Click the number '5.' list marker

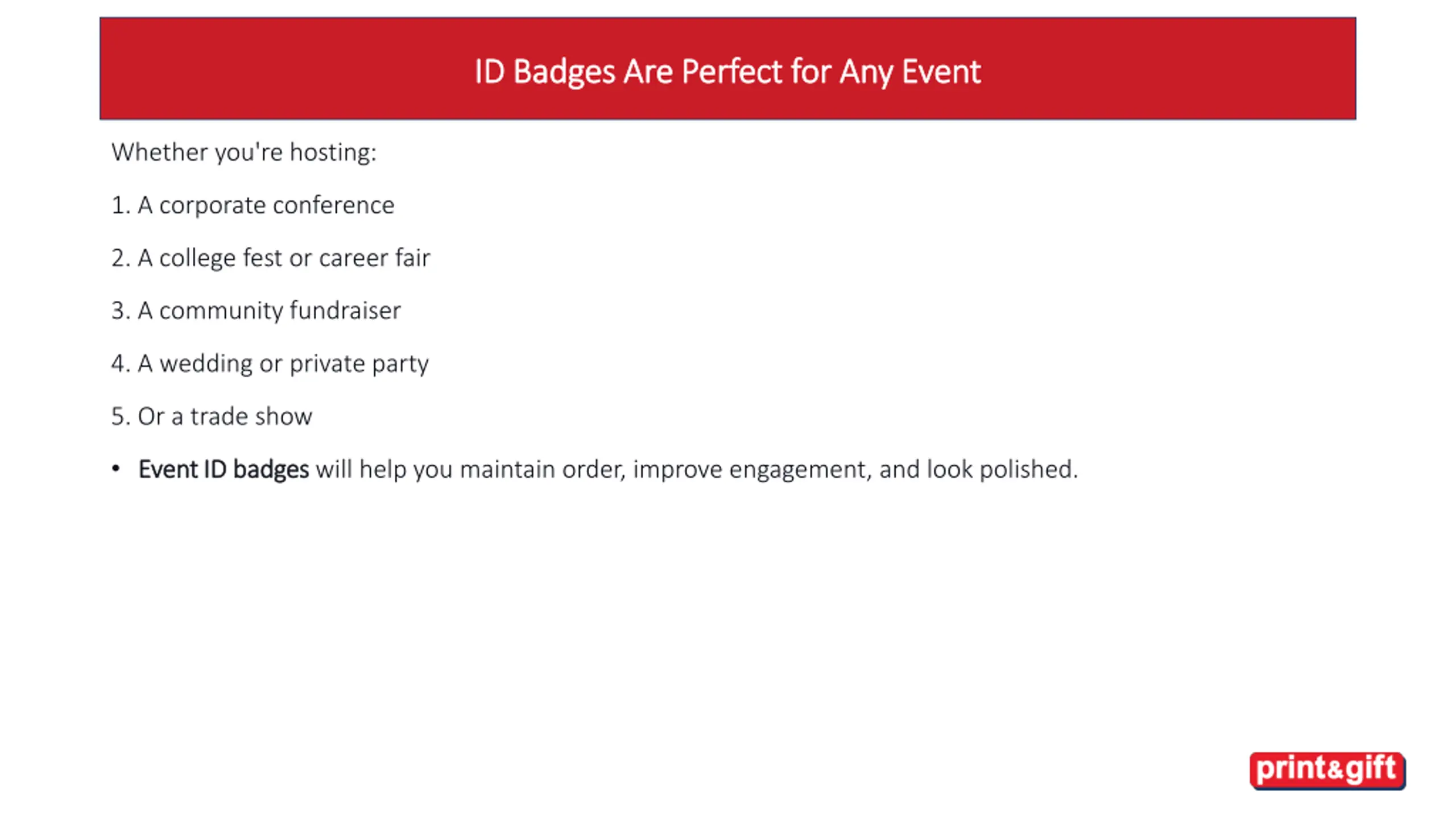[121, 416]
